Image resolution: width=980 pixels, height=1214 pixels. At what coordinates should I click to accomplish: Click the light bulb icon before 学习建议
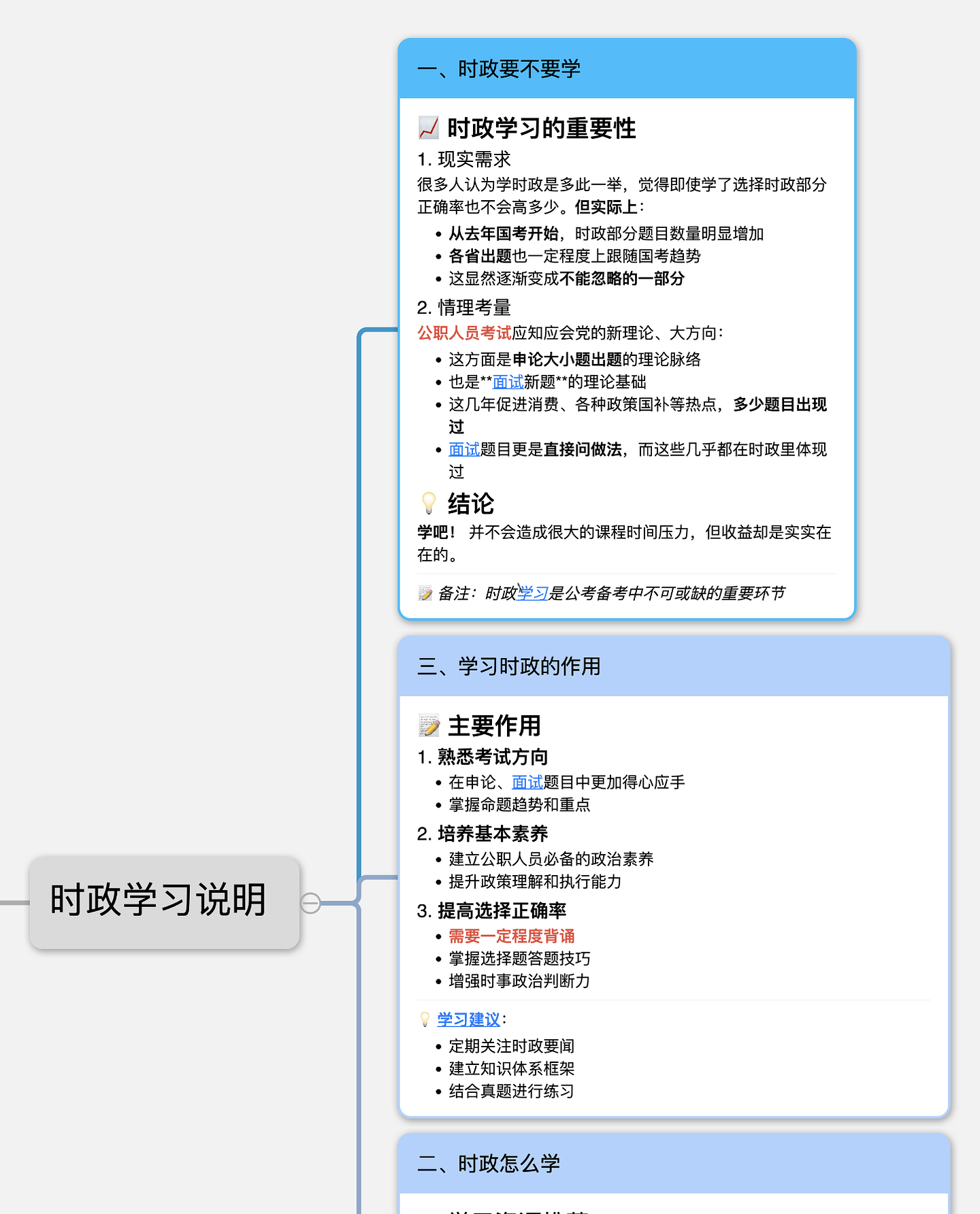tap(425, 1019)
